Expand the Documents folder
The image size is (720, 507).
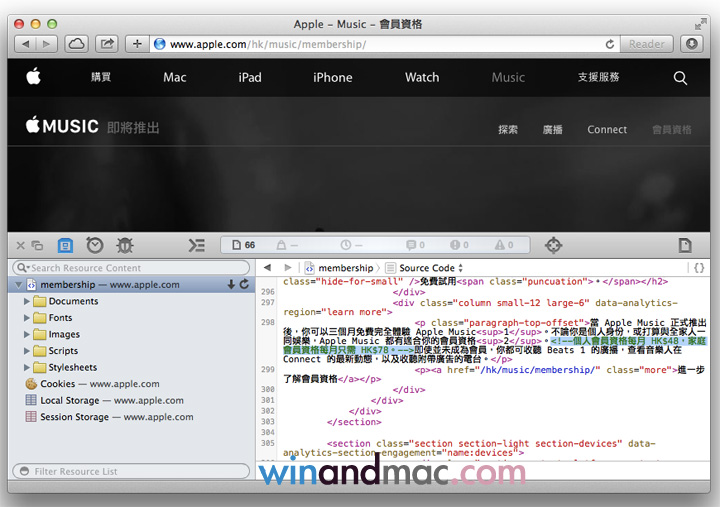coord(28,301)
